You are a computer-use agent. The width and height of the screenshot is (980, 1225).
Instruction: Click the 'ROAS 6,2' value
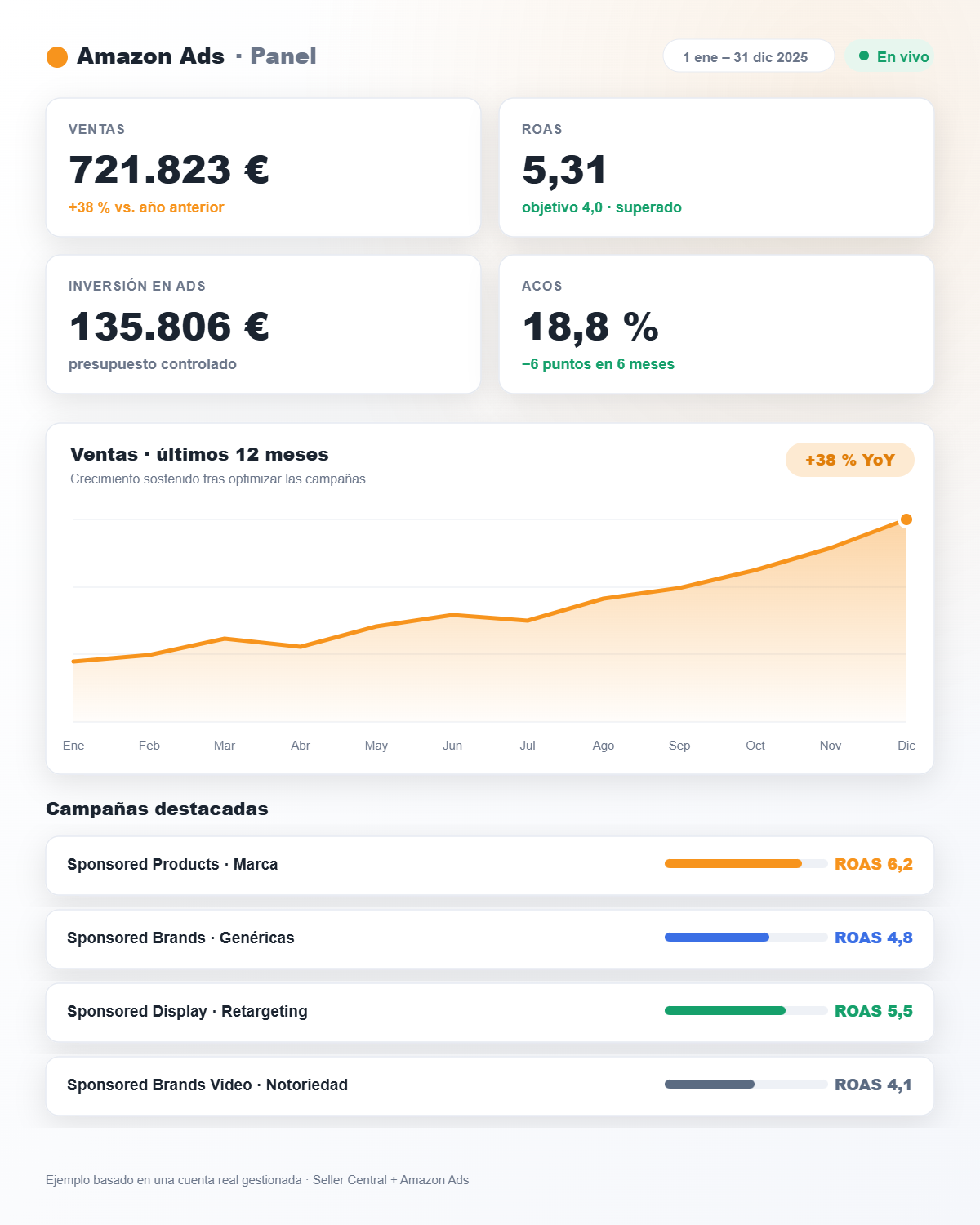[x=874, y=864]
